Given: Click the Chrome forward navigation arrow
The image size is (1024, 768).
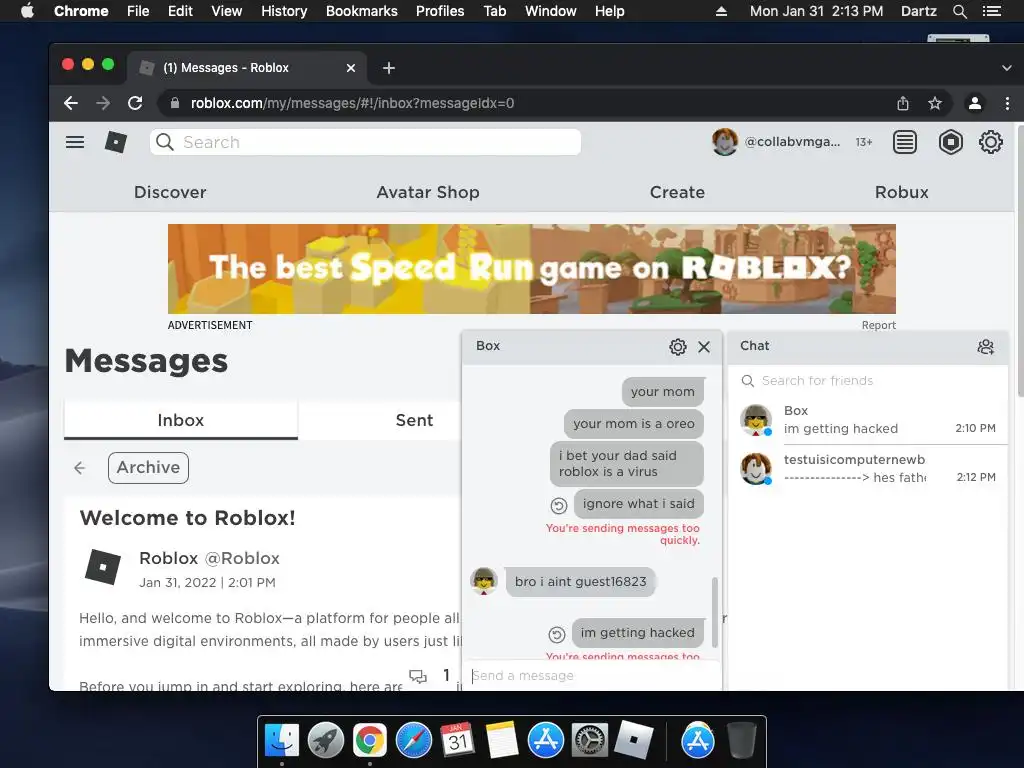Looking at the screenshot, I should click(x=103, y=103).
